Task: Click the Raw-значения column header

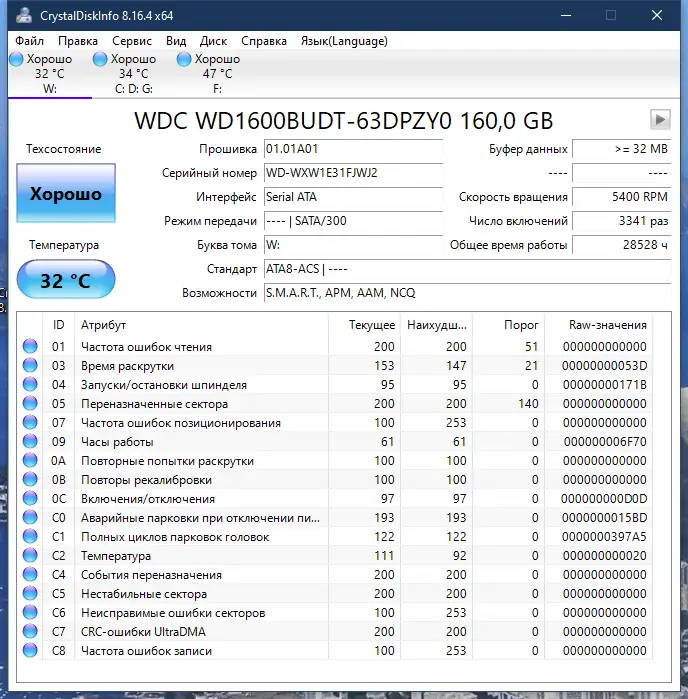Action: coord(607,325)
